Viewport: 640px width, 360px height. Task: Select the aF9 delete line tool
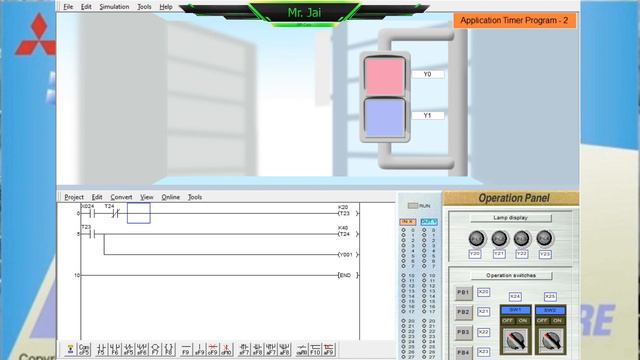pos(329,349)
